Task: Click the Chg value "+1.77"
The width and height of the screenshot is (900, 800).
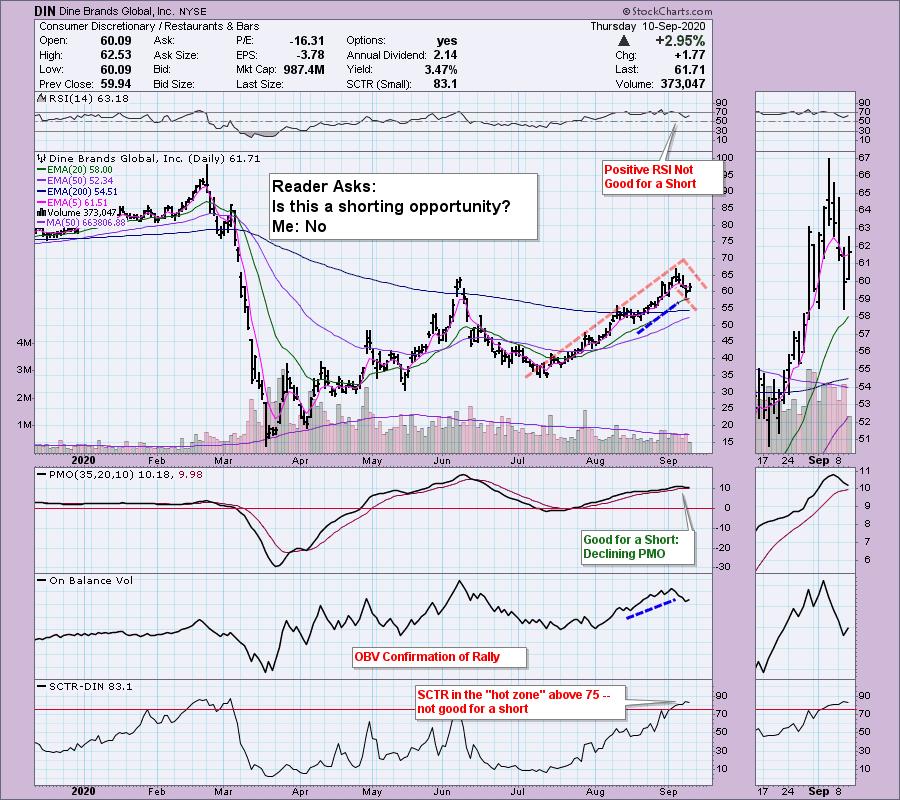Action: coord(689,55)
